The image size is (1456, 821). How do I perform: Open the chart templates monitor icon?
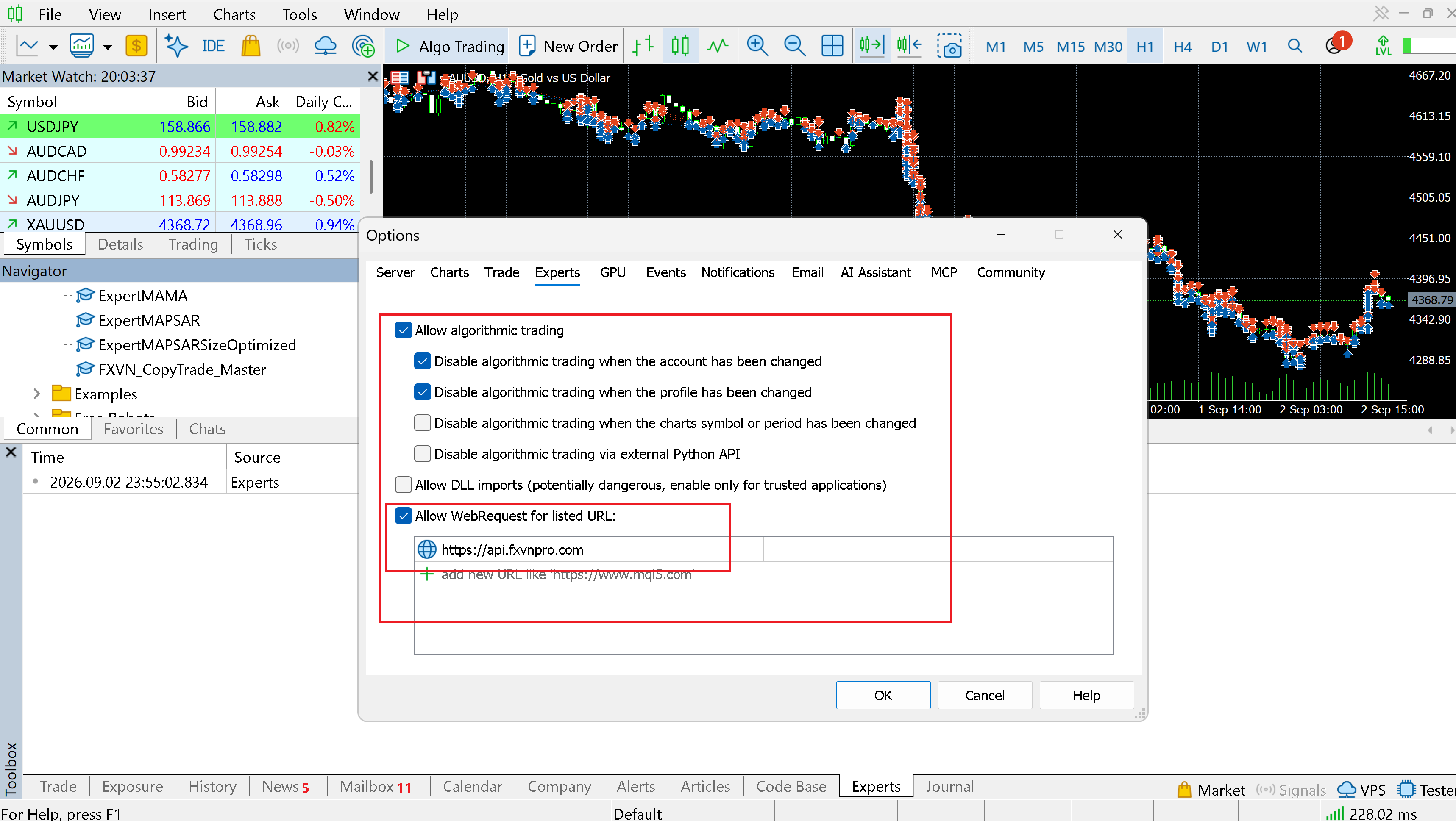[81, 46]
